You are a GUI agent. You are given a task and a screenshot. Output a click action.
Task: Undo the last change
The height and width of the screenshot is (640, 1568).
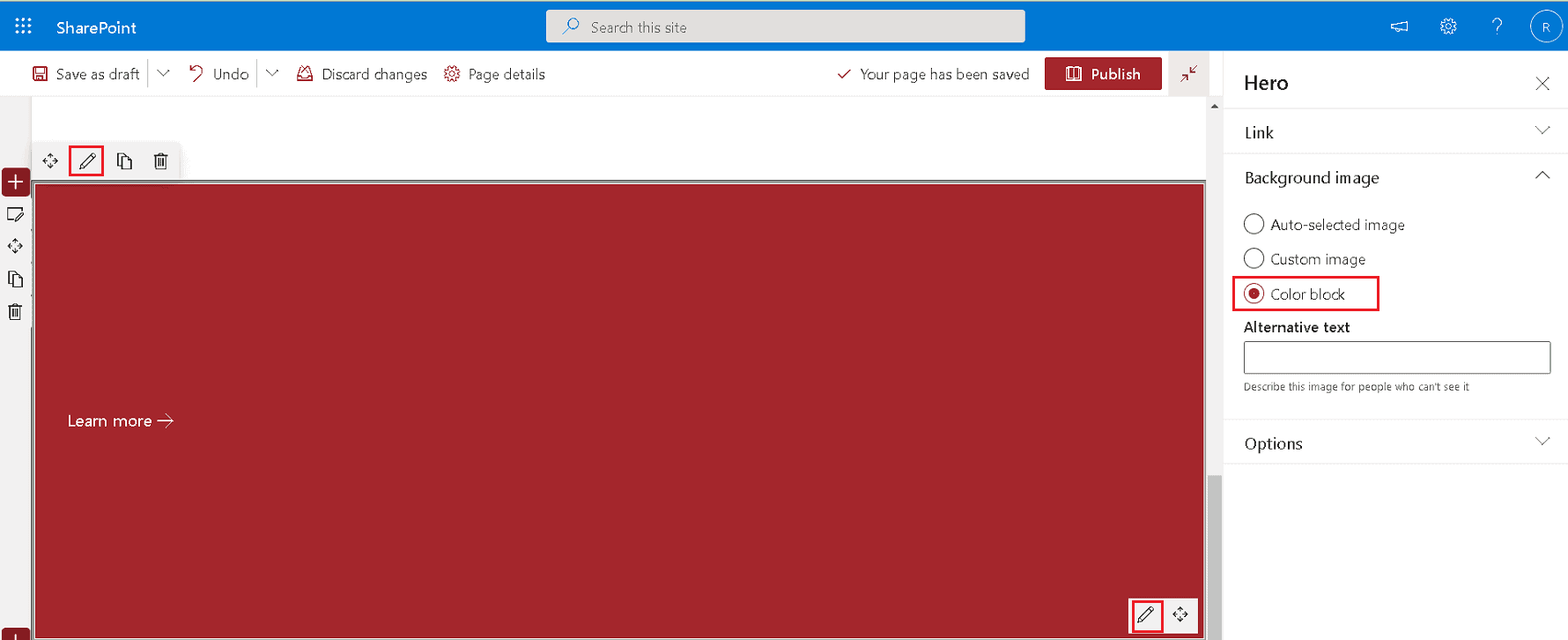pos(218,74)
